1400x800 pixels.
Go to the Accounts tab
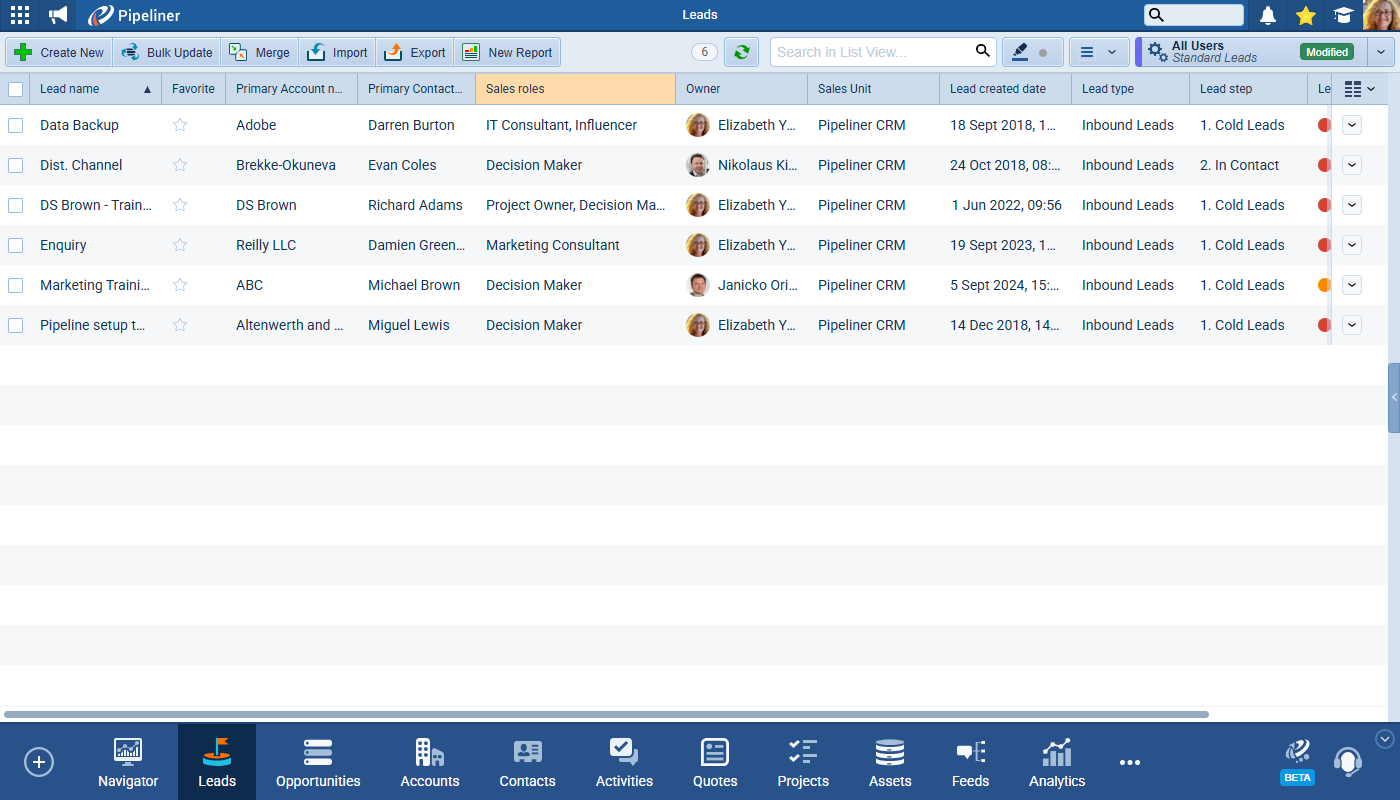pos(430,763)
